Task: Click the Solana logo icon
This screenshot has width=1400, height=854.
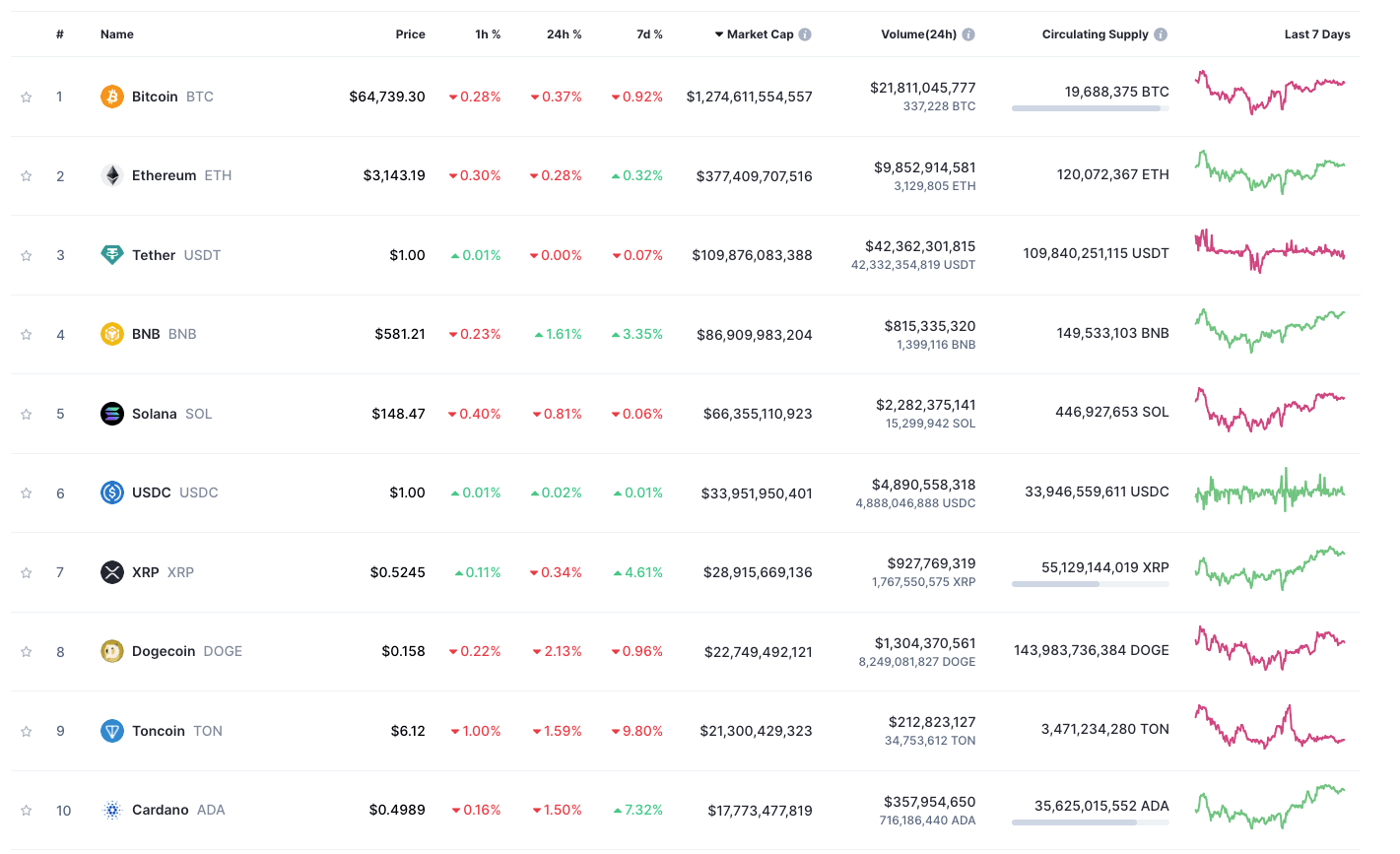Action: pyautogui.click(x=111, y=414)
